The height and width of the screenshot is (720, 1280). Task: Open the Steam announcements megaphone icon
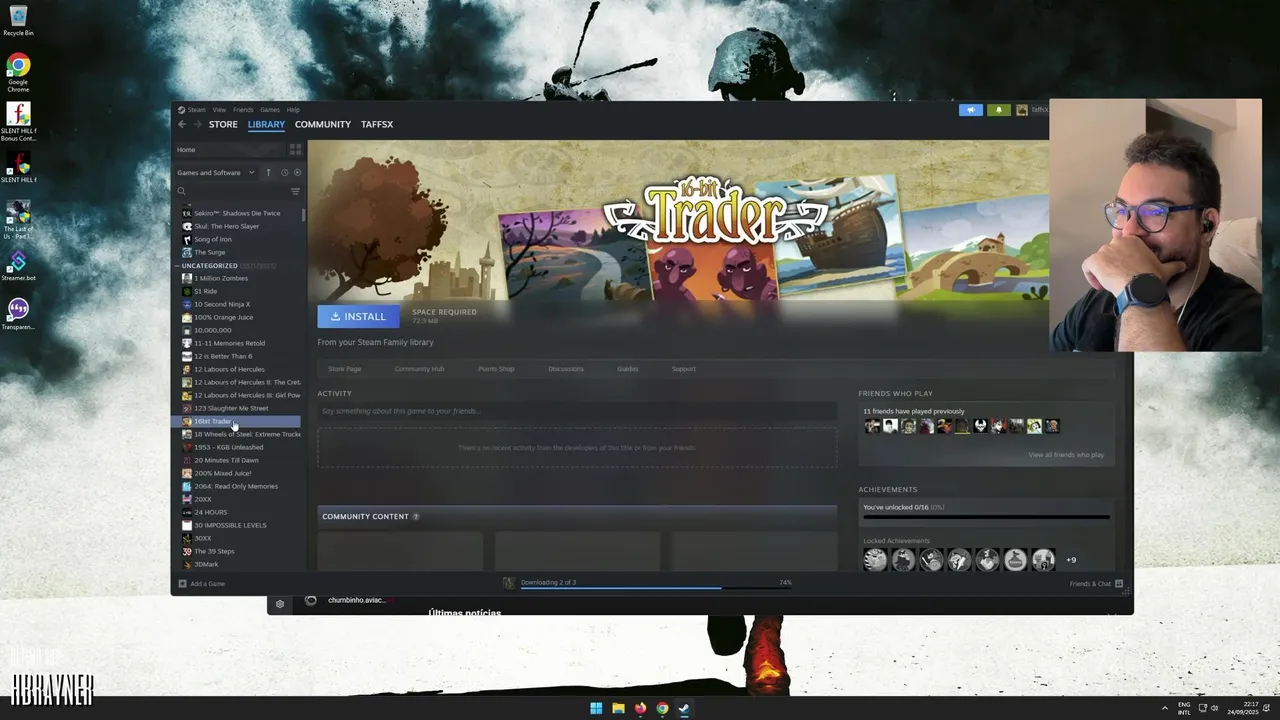click(971, 110)
